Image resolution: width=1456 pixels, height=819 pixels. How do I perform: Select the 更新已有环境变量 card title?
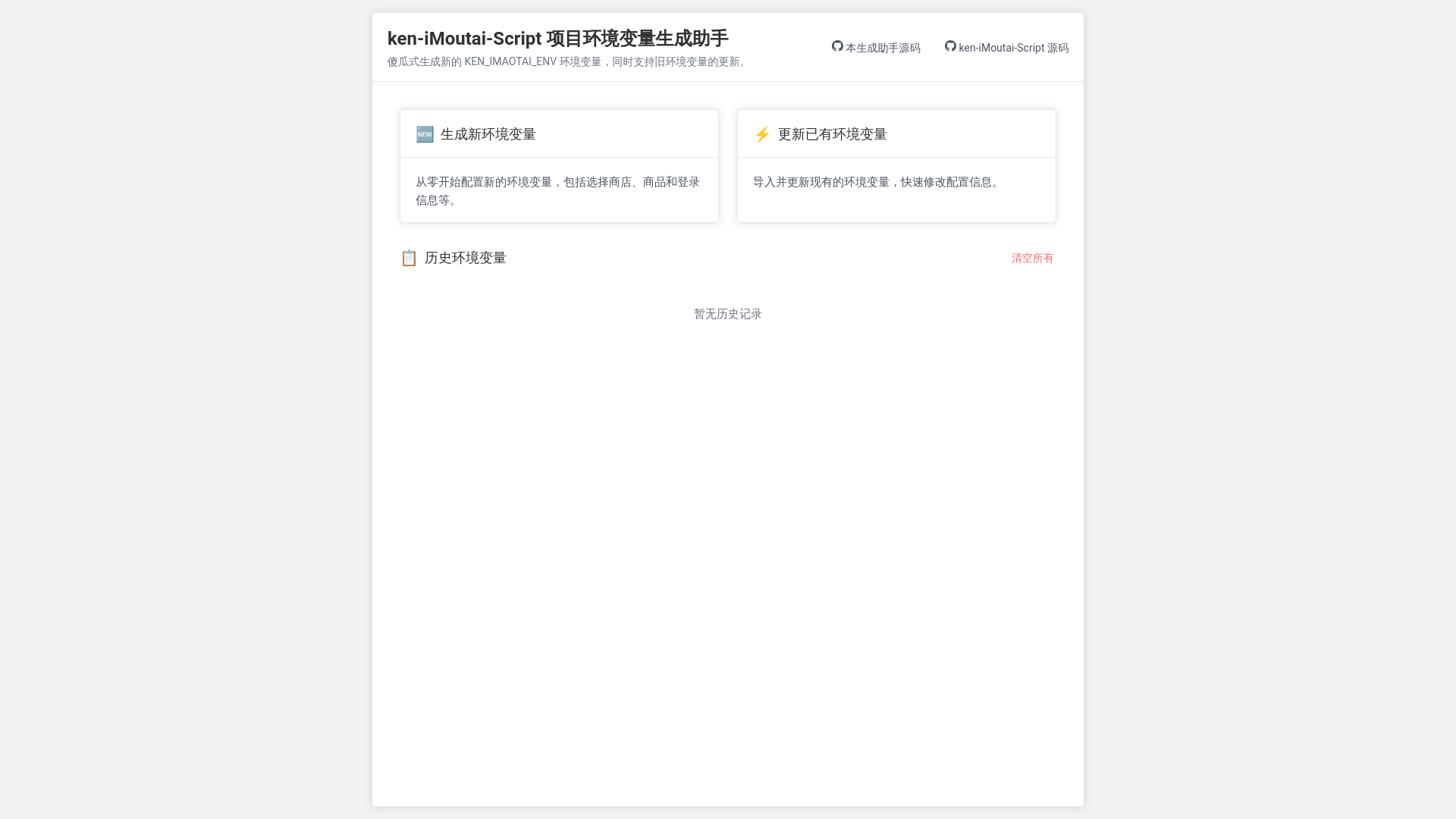point(833,134)
